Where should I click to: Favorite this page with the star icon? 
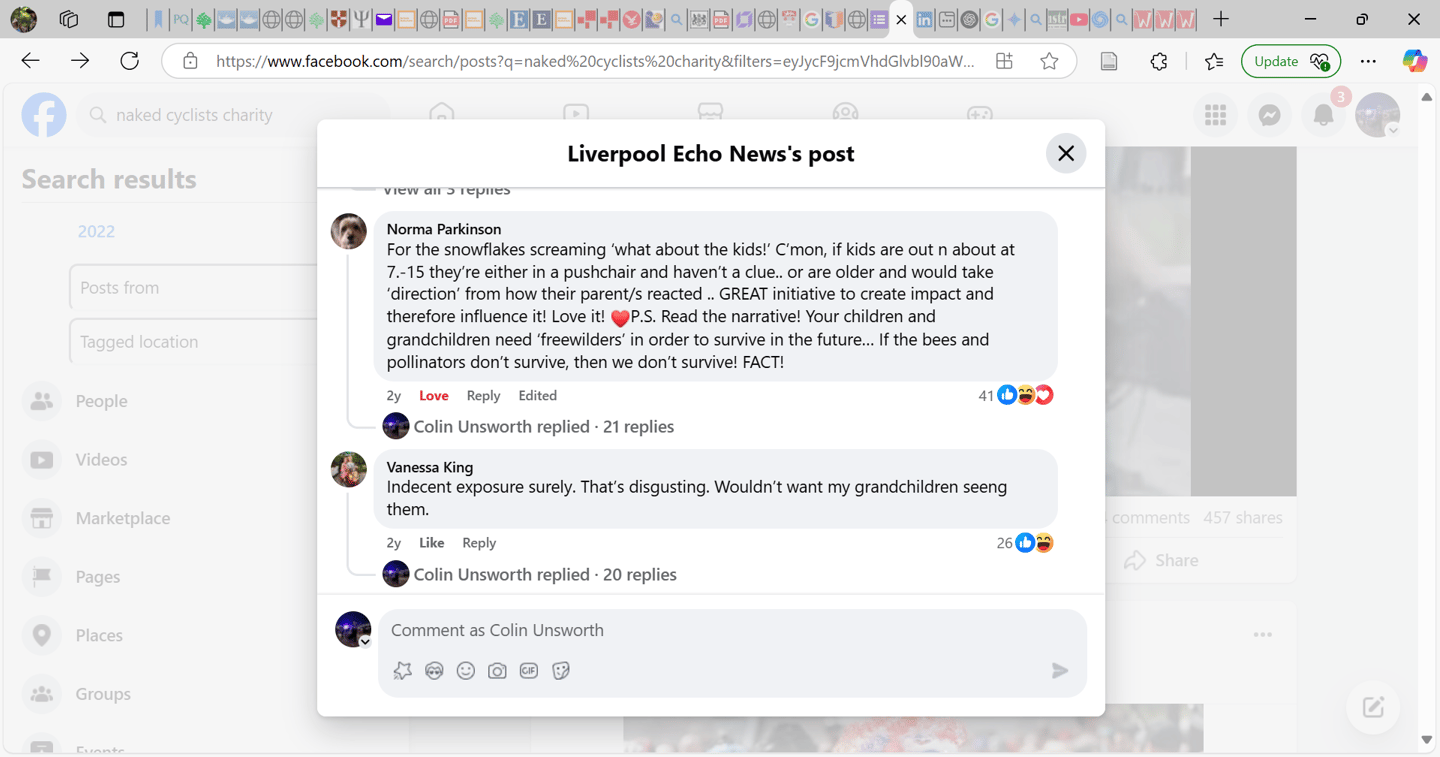1049,61
